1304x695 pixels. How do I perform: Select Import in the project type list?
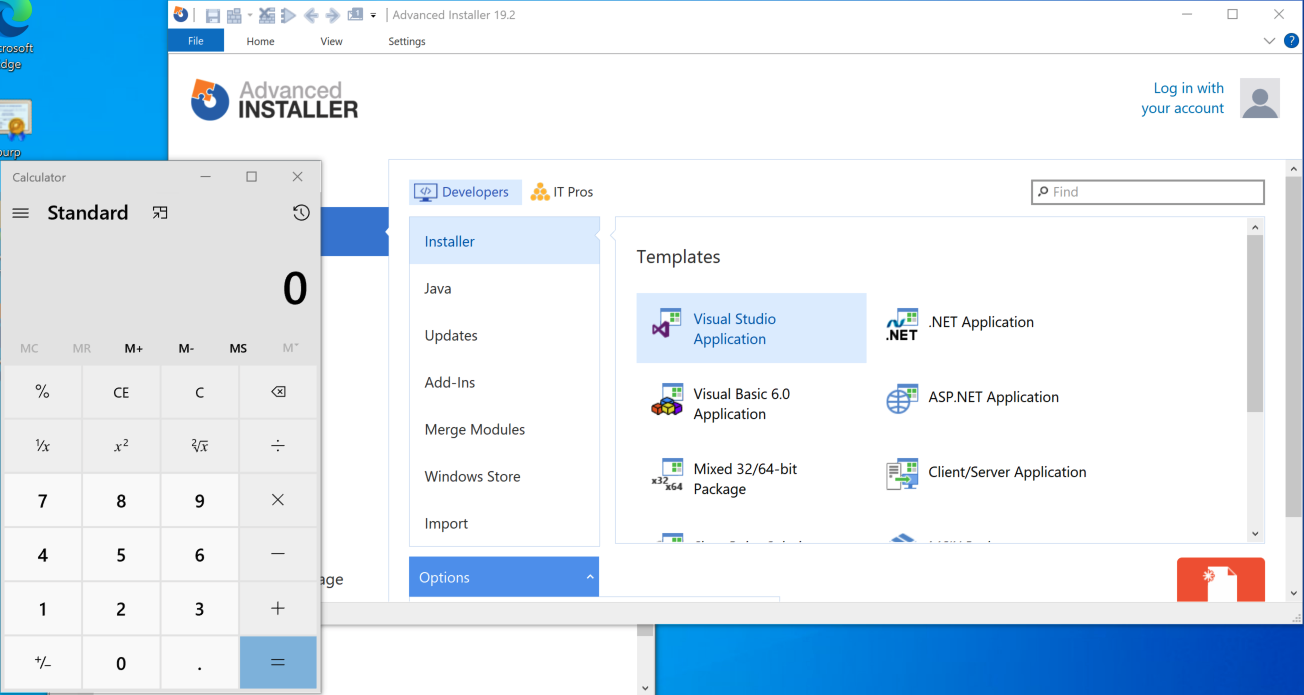(x=504, y=523)
